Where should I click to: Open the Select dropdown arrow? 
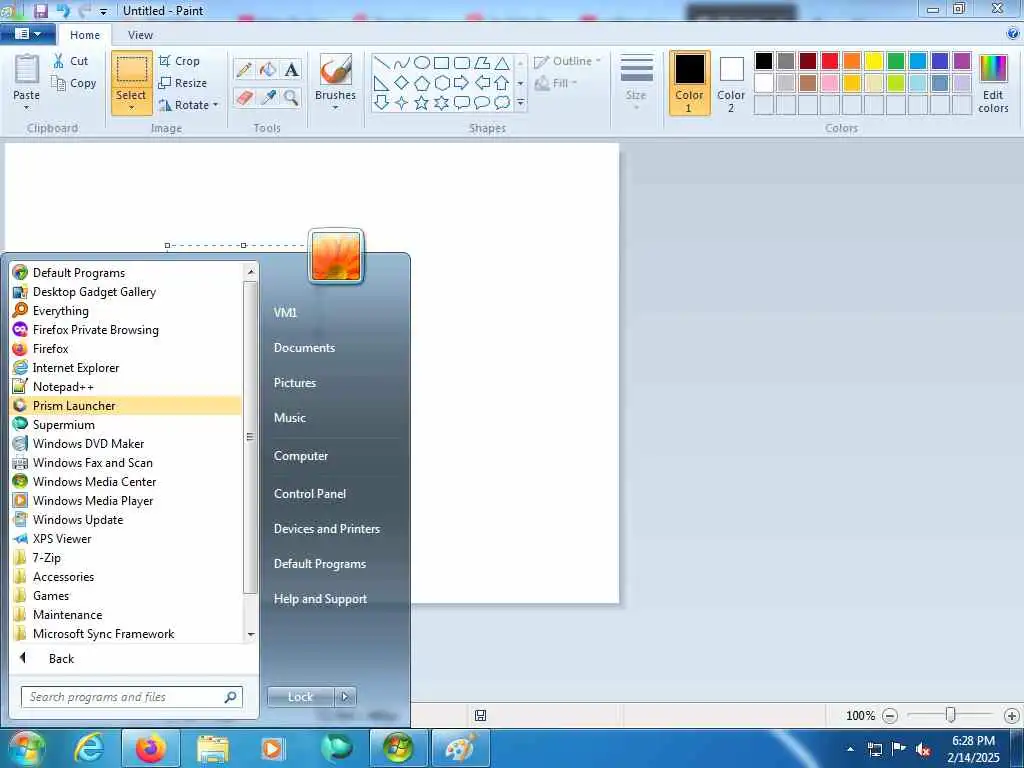(x=132, y=108)
